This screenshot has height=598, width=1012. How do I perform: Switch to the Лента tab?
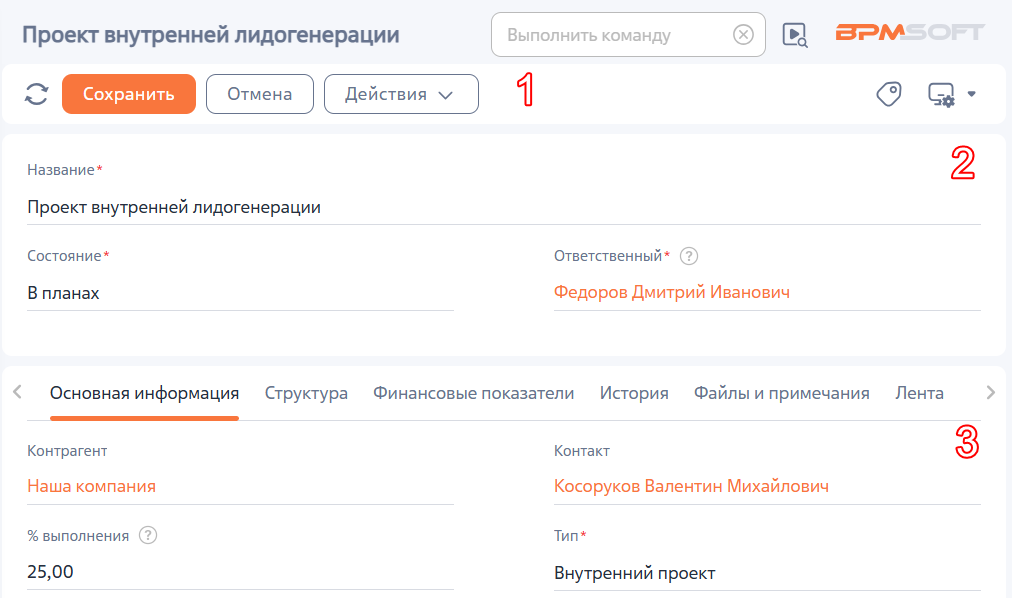tap(919, 393)
